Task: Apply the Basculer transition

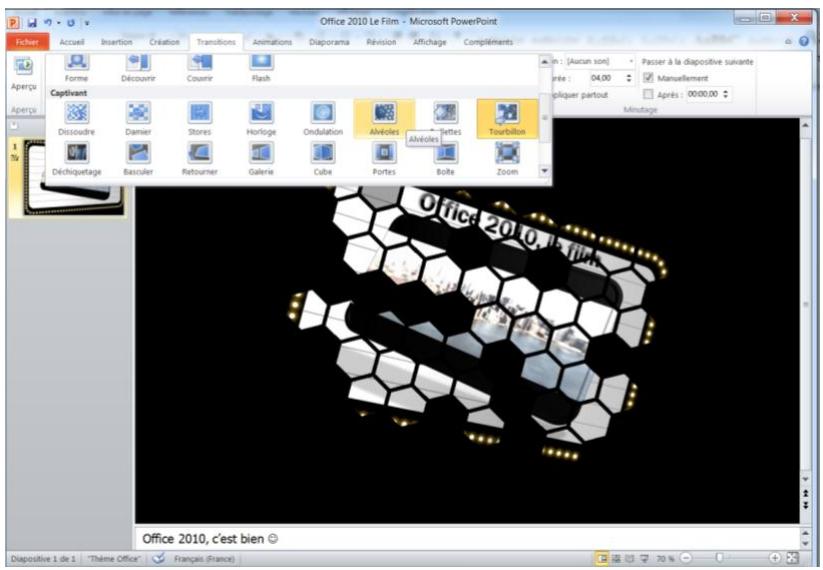Action: 138,159
